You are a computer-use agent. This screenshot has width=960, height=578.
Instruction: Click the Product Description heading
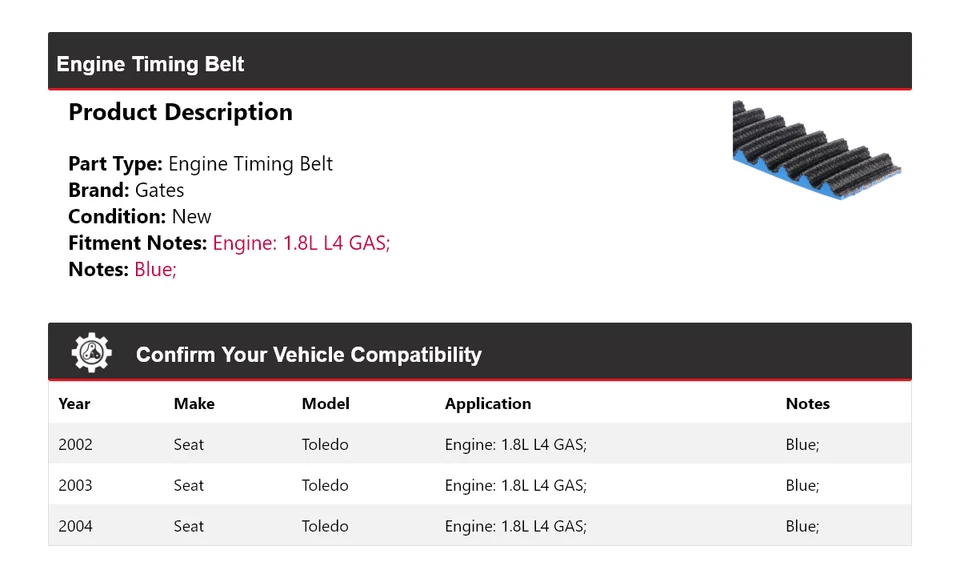(180, 112)
